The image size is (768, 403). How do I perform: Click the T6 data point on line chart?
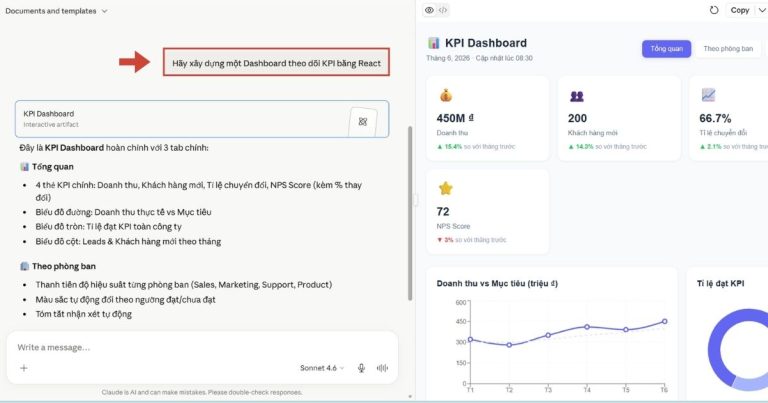pos(665,321)
